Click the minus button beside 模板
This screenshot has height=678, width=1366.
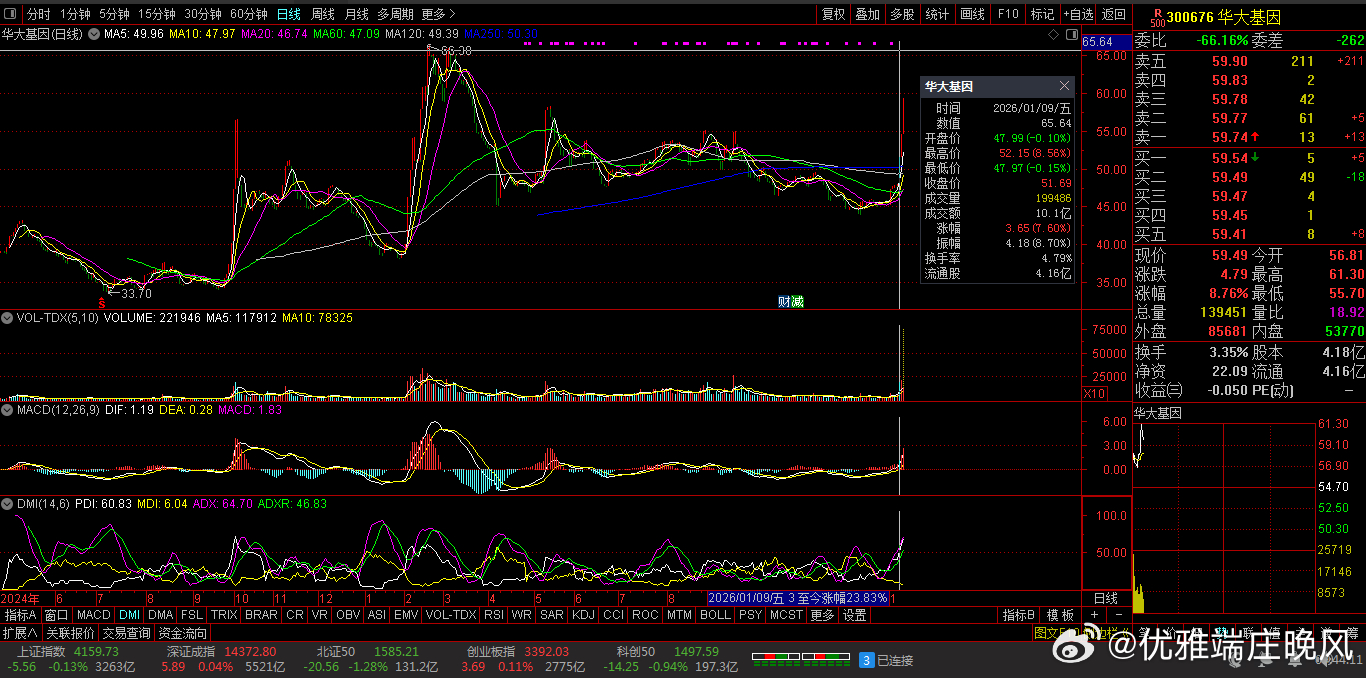click(1117, 615)
